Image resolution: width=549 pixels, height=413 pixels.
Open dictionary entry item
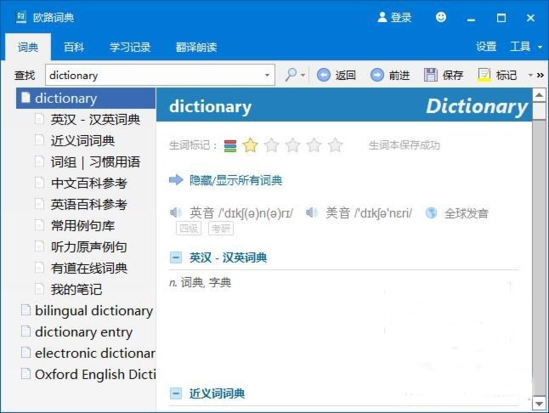(84, 332)
